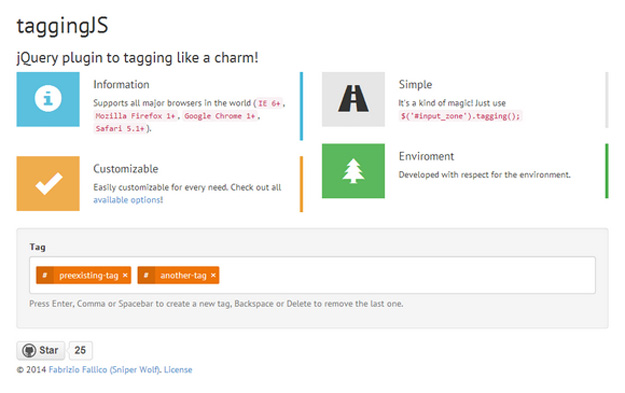Screen dimensions: 625x393
Task: Remove the preexisting-tag with its x
Action: (x=125, y=275)
